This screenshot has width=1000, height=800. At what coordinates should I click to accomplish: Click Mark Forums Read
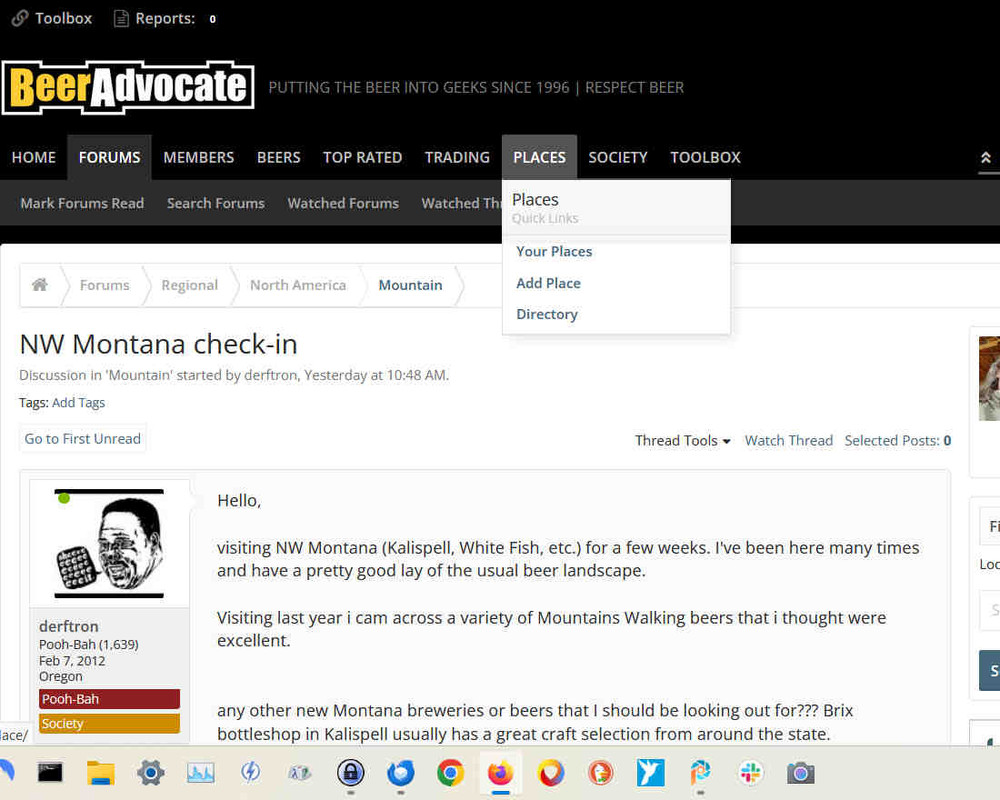point(82,204)
